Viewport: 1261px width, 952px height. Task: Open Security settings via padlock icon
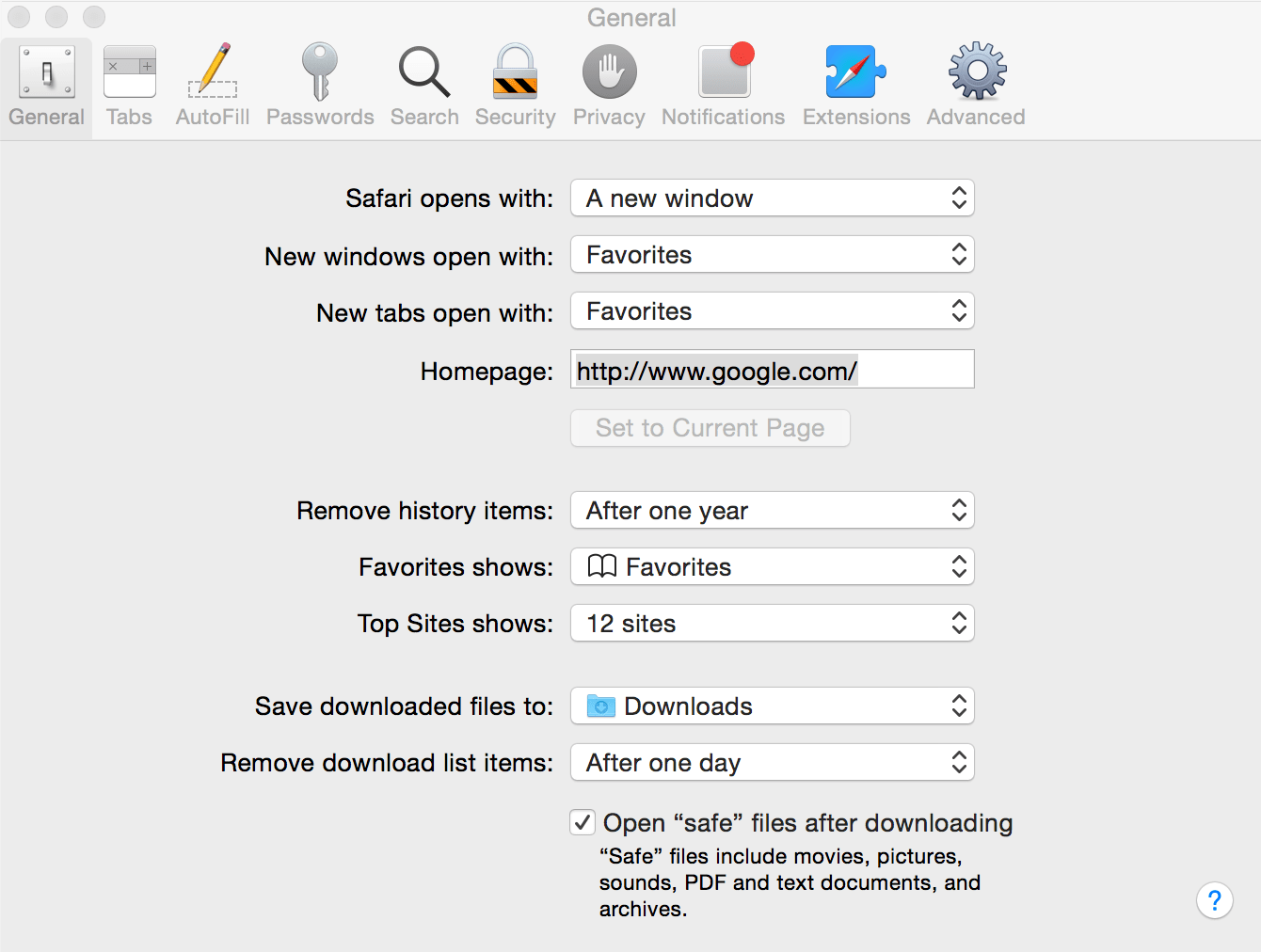tap(515, 83)
